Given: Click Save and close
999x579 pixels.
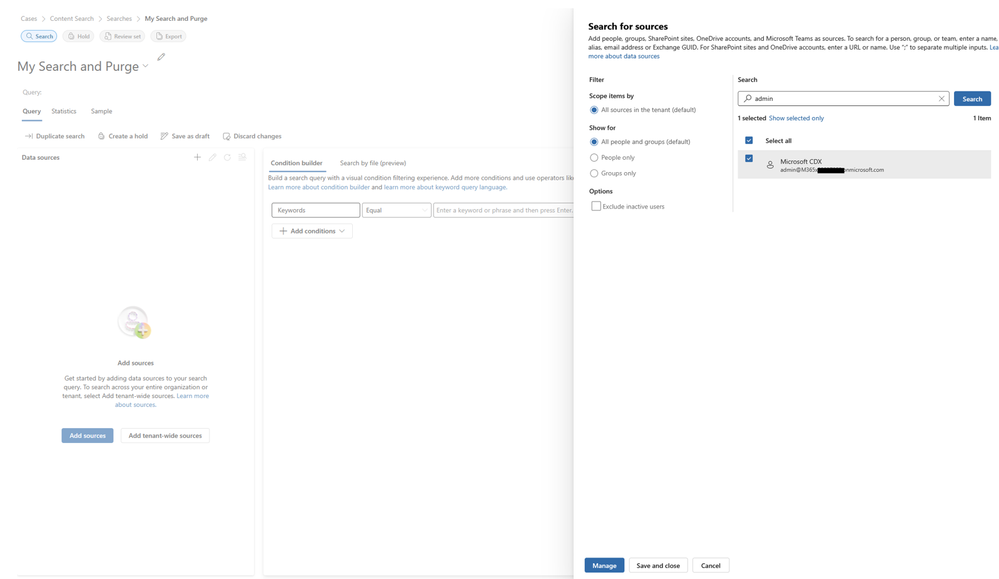Looking at the screenshot, I should [x=658, y=566].
